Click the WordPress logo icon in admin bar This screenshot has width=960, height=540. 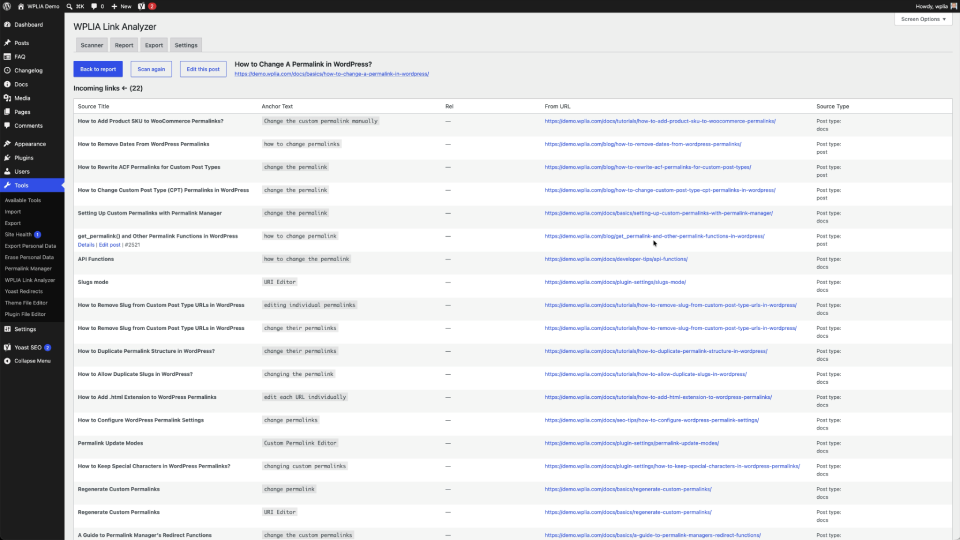click(x=7, y=6)
